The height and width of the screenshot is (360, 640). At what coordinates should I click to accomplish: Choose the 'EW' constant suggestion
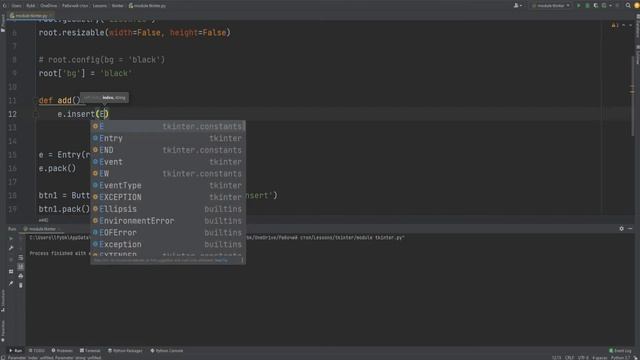[168, 174]
